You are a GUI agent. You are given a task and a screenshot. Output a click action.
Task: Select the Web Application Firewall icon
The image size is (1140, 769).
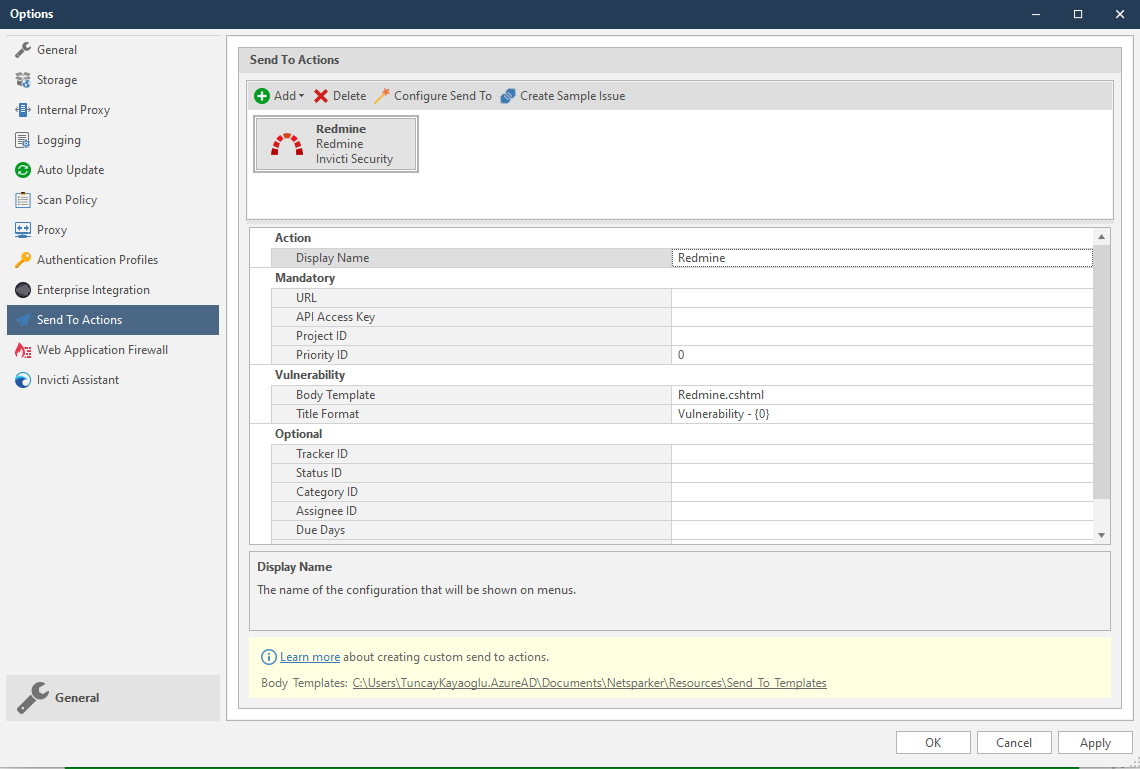pos(22,349)
